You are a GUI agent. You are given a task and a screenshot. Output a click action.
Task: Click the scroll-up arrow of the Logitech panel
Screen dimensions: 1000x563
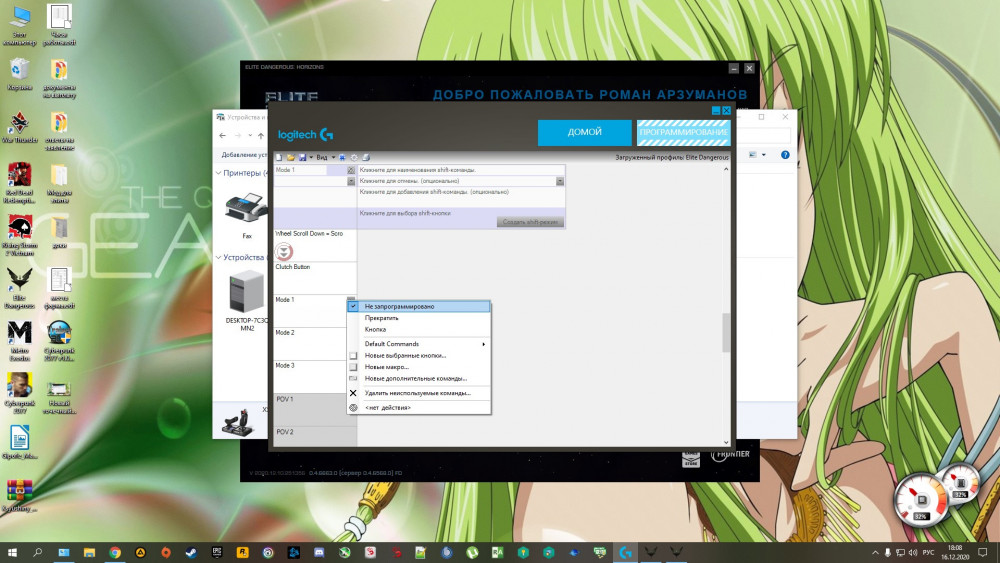click(x=726, y=169)
